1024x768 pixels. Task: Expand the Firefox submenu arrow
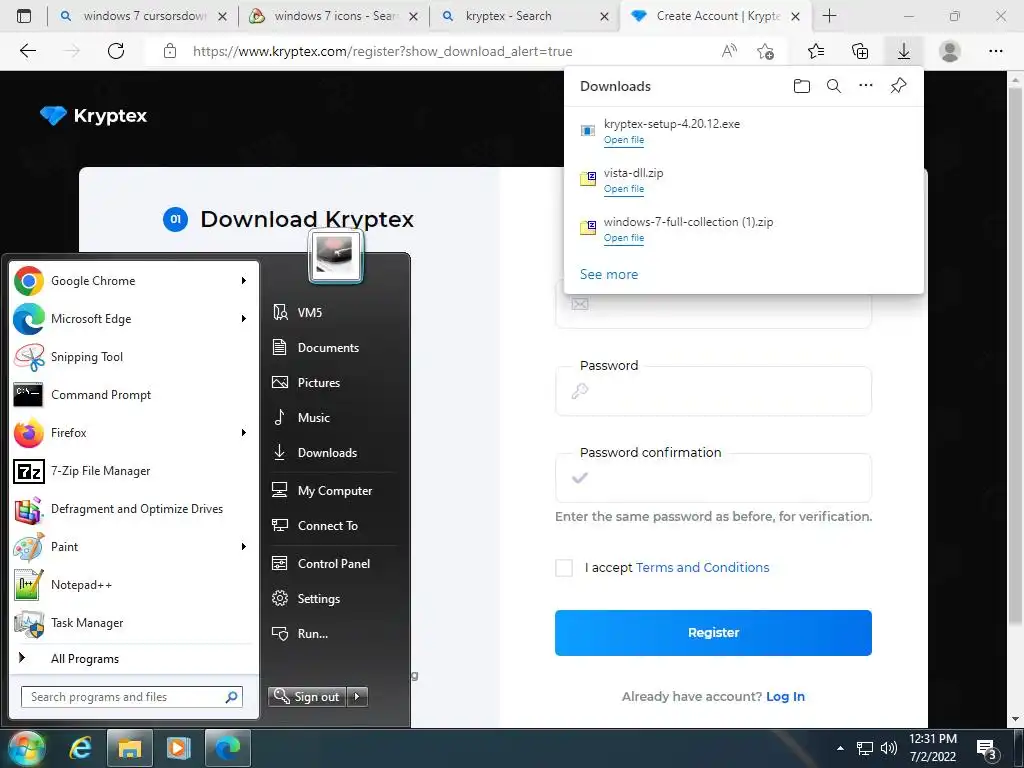tap(244, 432)
